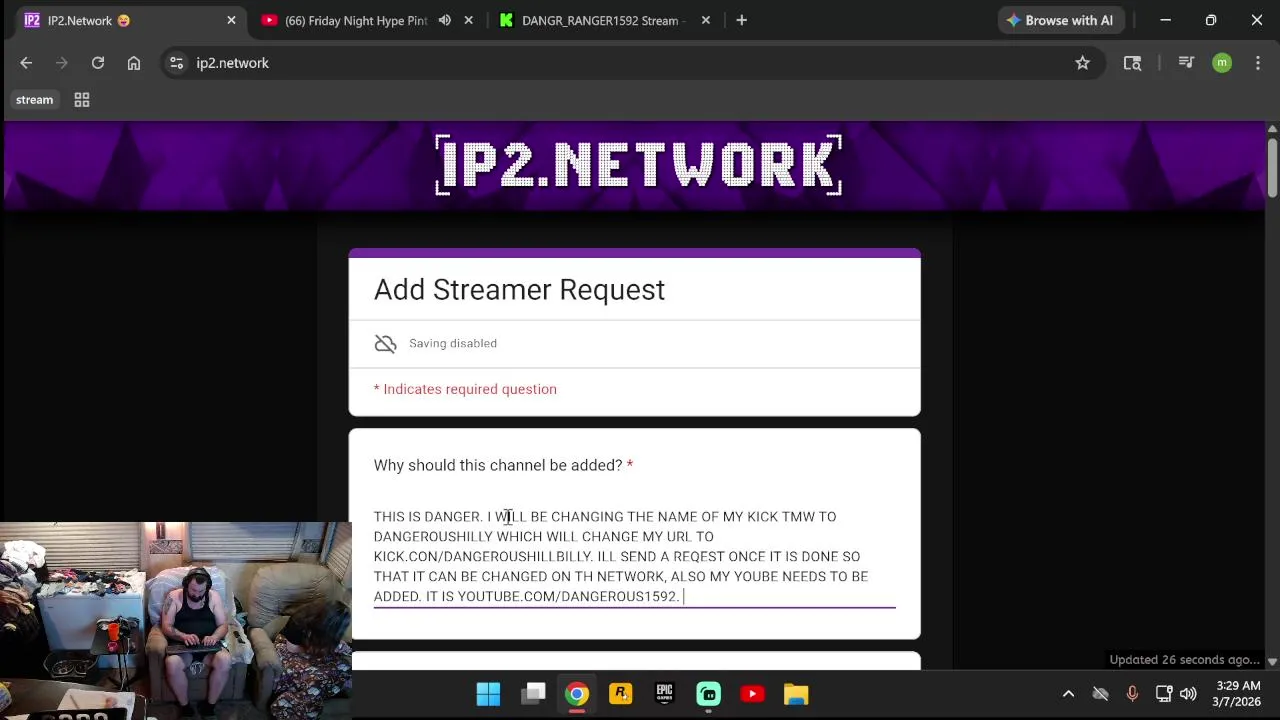Close the DANGR_RANGER1592 Stream tab

click(x=705, y=20)
